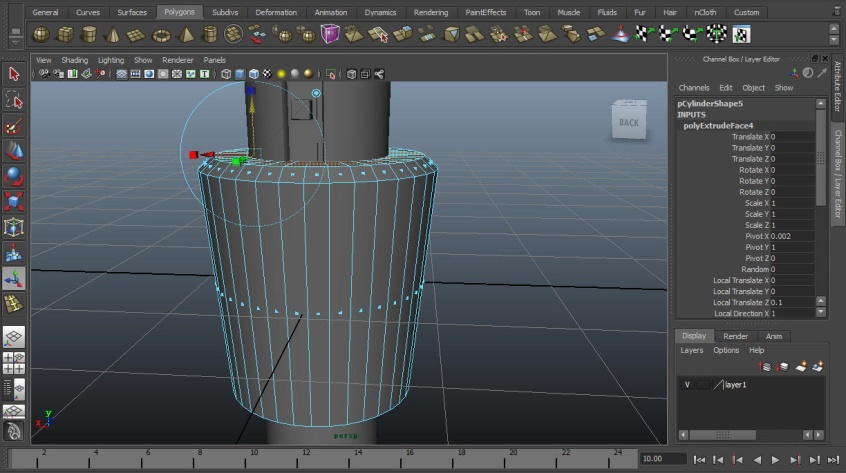Choose the Paint Selection tool
Image resolution: width=846 pixels, height=473 pixels.
14,126
